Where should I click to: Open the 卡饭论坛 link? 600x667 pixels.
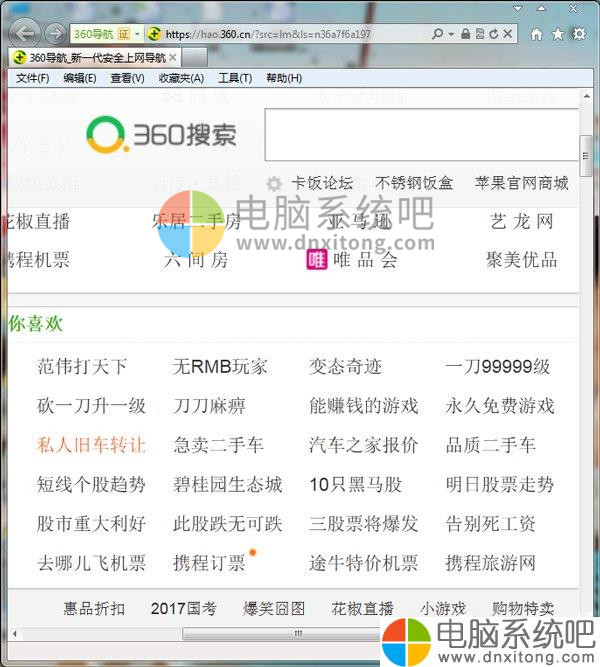[x=322, y=183]
